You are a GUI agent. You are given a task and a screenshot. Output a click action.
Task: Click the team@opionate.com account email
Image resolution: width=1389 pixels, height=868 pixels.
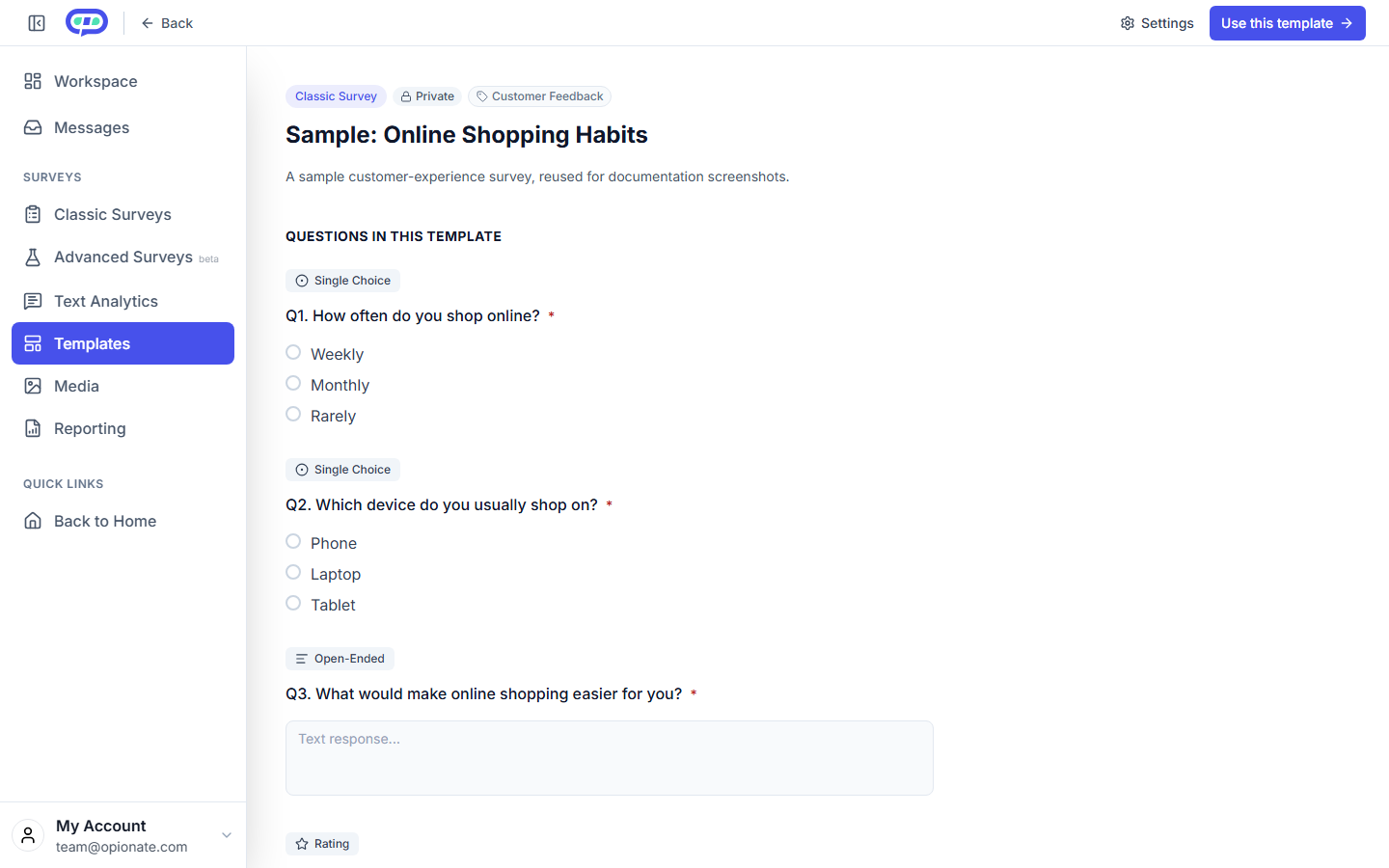point(122,847)
